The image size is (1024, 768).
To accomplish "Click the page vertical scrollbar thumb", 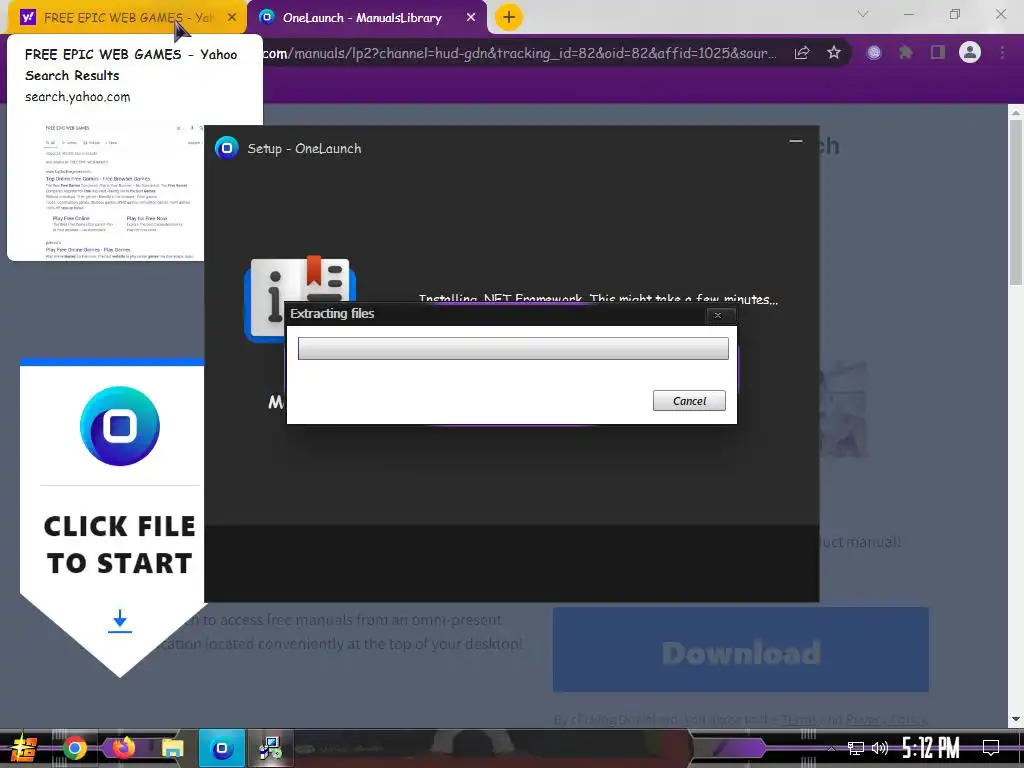I will (x=1016, y=202).
